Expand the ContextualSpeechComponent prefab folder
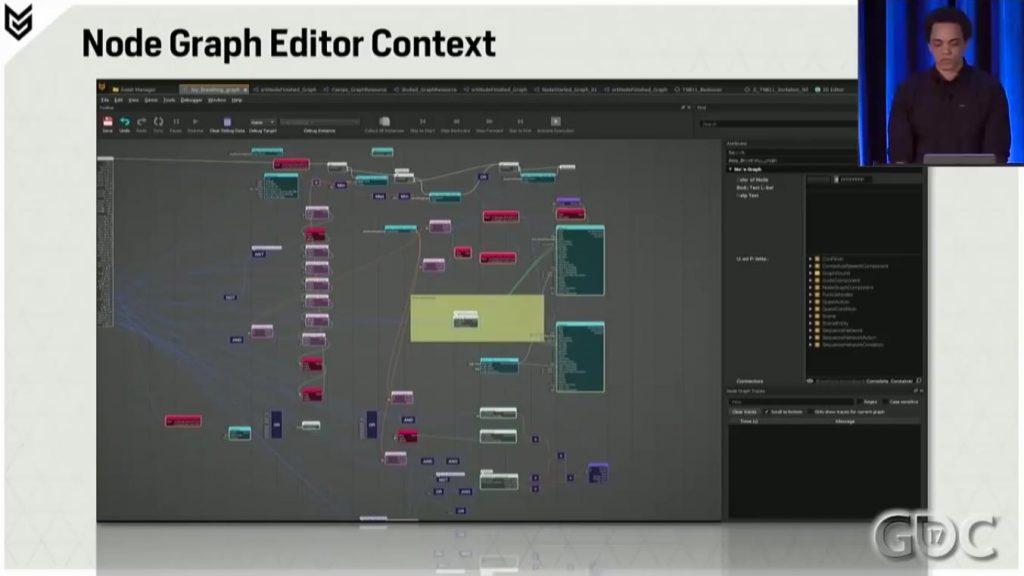This screenshot has height=576, width=1024. [810, 266]
